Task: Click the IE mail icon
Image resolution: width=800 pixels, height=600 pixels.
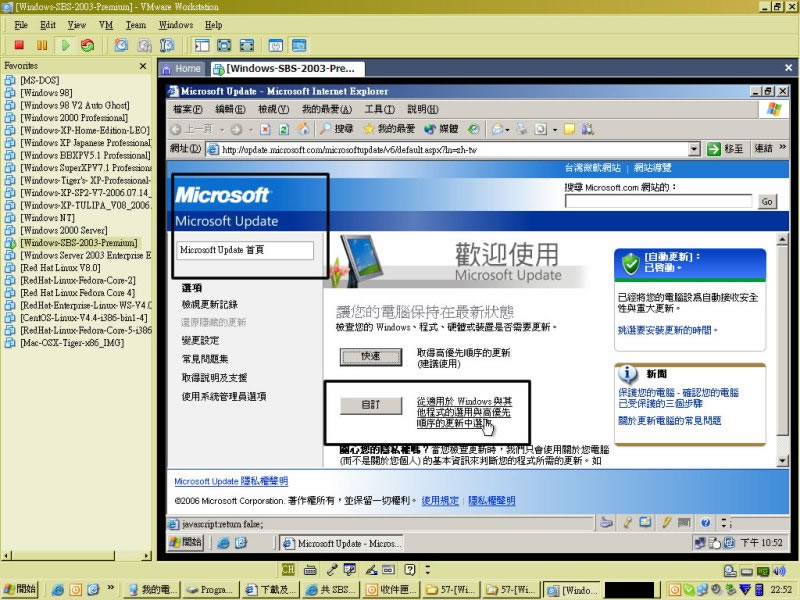Action: 497,129
